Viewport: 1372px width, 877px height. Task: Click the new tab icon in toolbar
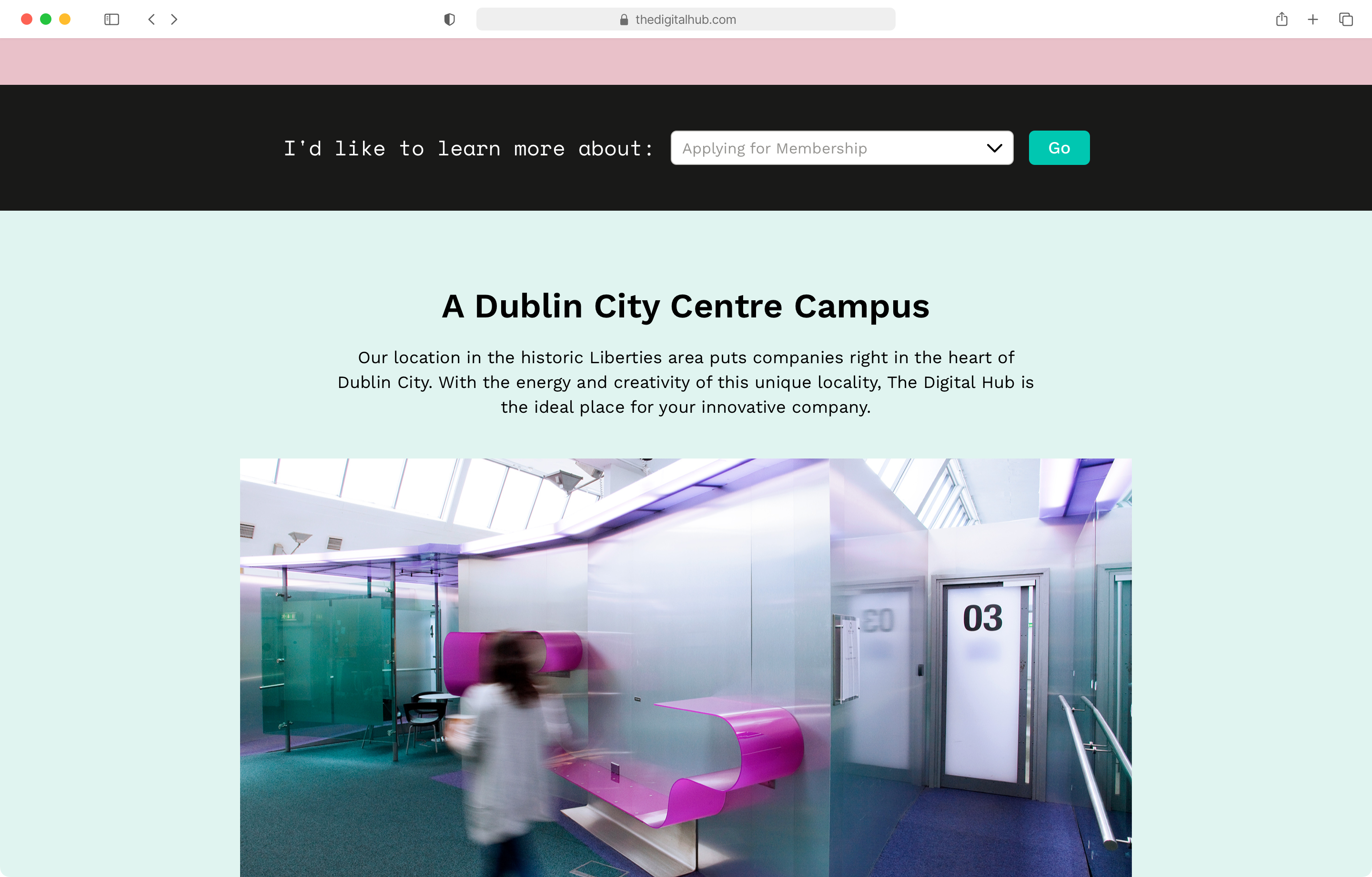point(1312,19)
